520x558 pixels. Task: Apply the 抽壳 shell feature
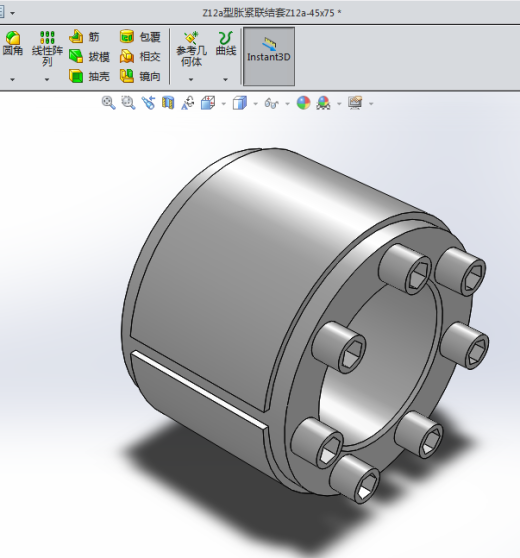pyautogui.click(x=89, y=76)
